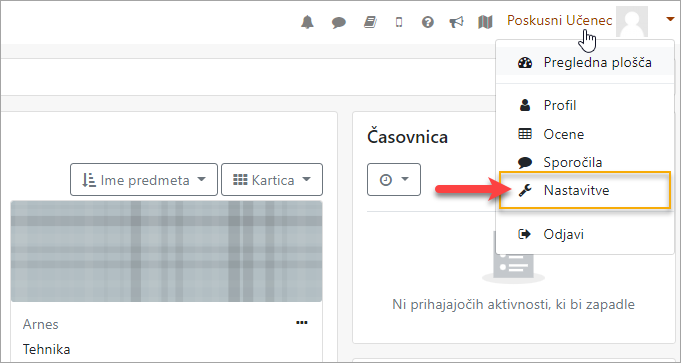Click the speech bubble icon beside Sporočila
Viewport: 681px width, 363px height.
click(x=525, y=163)
